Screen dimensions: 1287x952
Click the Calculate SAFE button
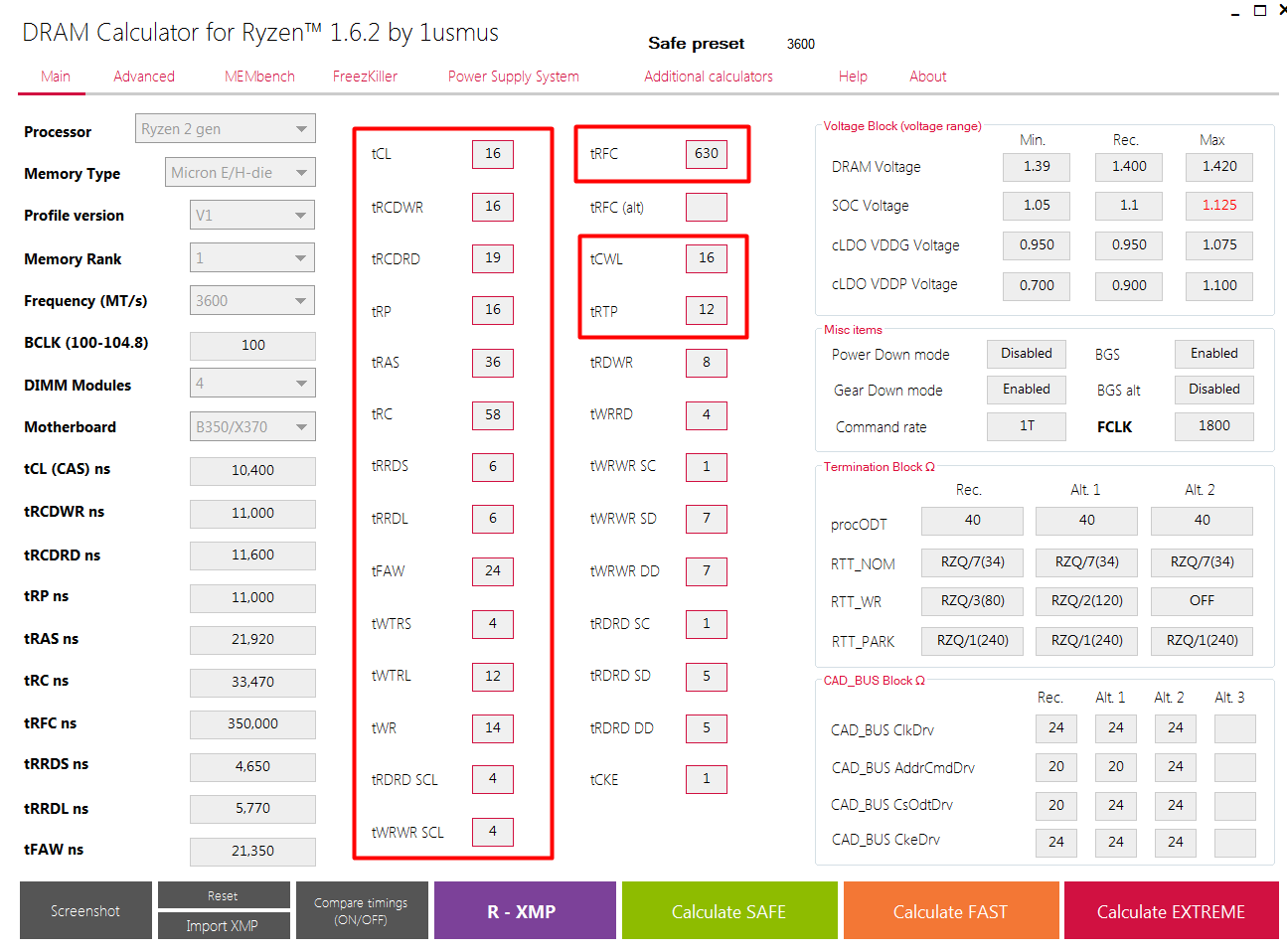pos(729,910)
